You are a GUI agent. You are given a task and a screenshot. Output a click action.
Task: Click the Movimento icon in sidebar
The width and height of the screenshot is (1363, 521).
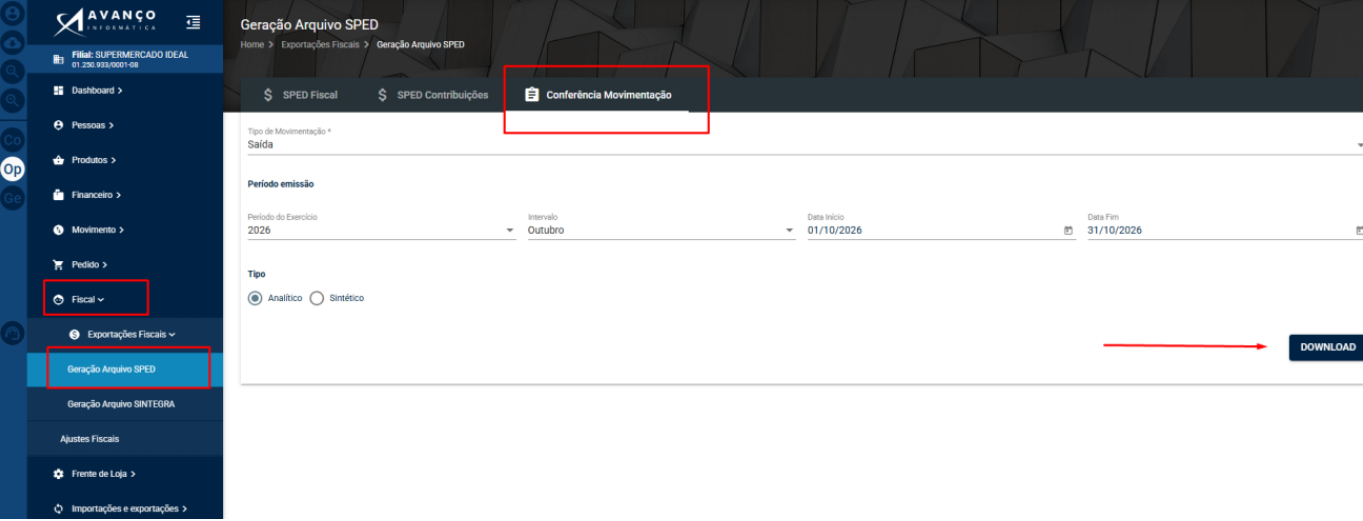pos(58,230)
